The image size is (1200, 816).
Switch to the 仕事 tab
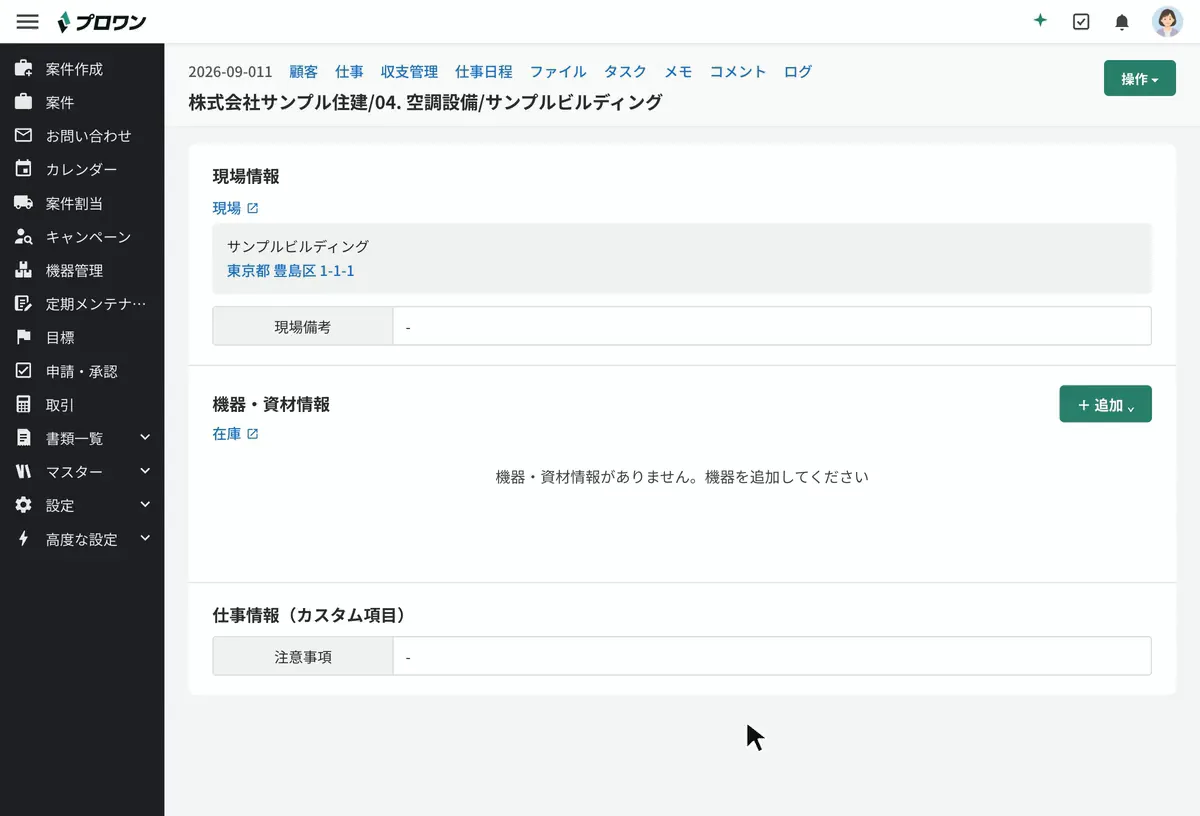coord(349,72)
